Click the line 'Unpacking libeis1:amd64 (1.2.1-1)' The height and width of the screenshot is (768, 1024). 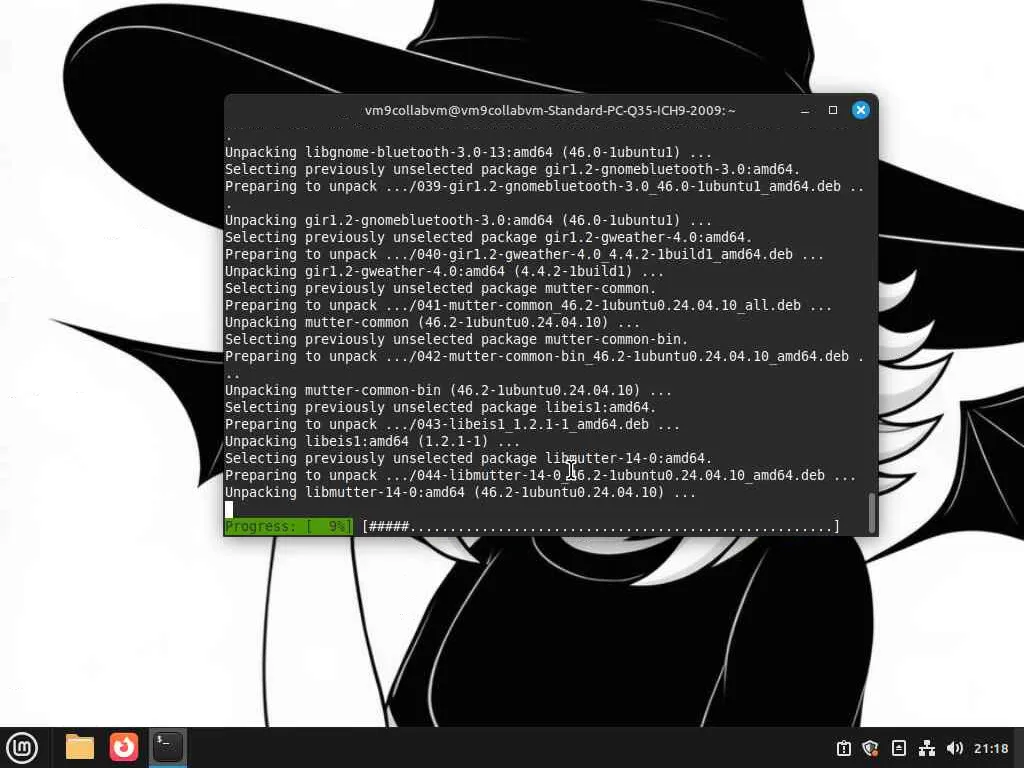pyautogui.click(x=372, y=441)
